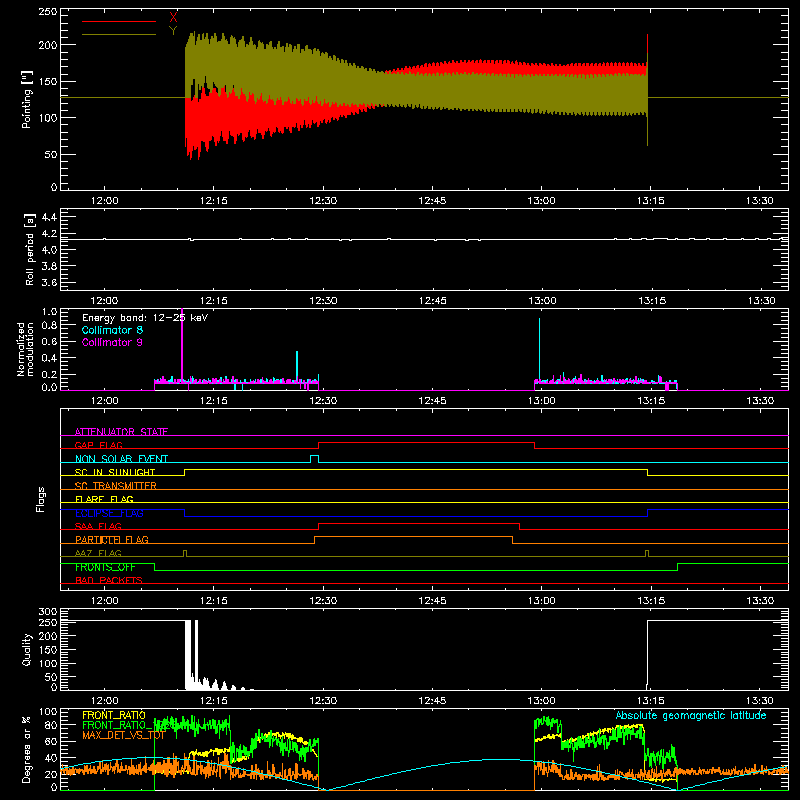This screenshot has height=800, width=800.
Task: Click the 'Absolute geomagnetic latitude' label
Action: [x=691, y=715]
